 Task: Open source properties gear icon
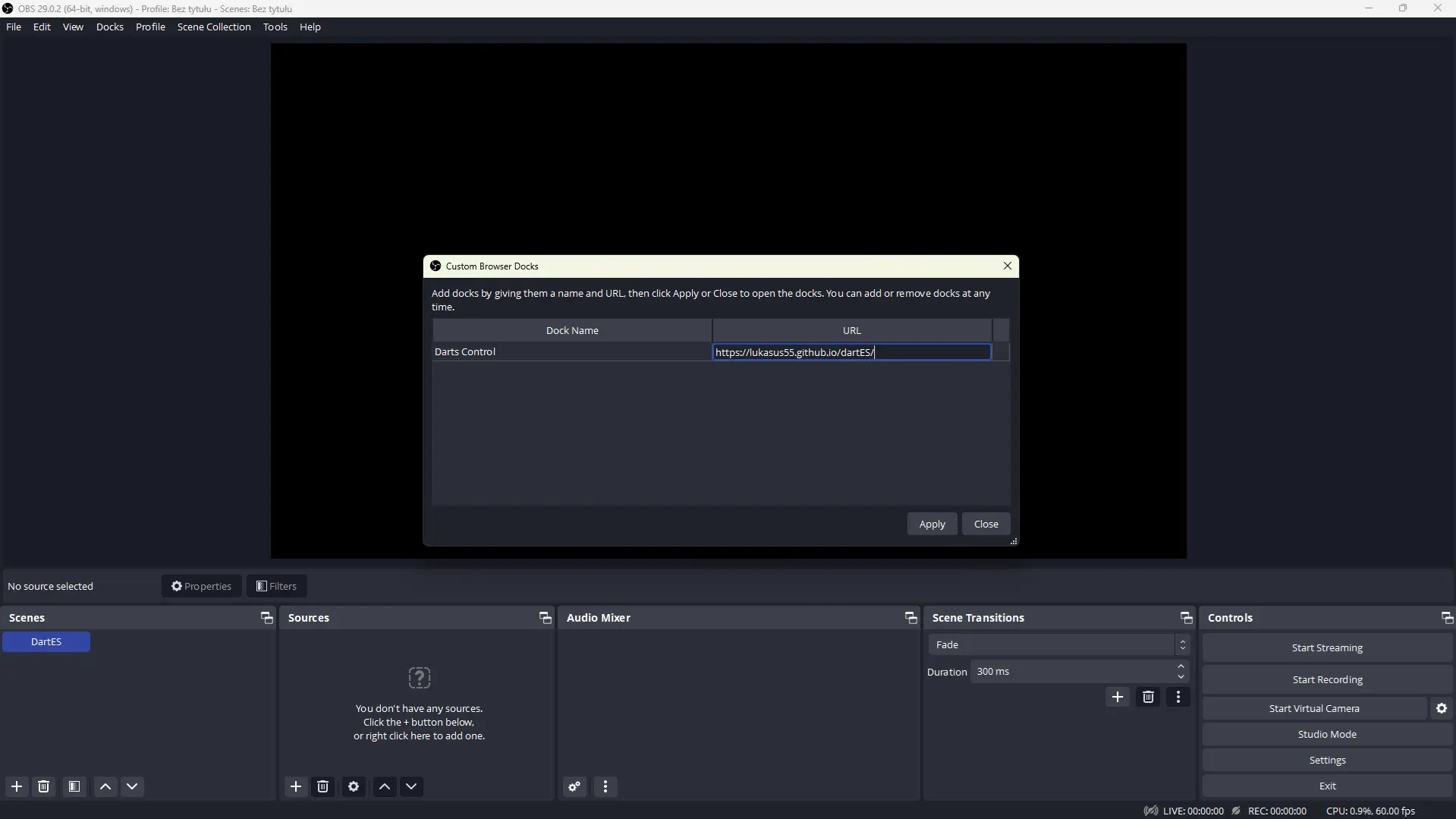(354, 786)
